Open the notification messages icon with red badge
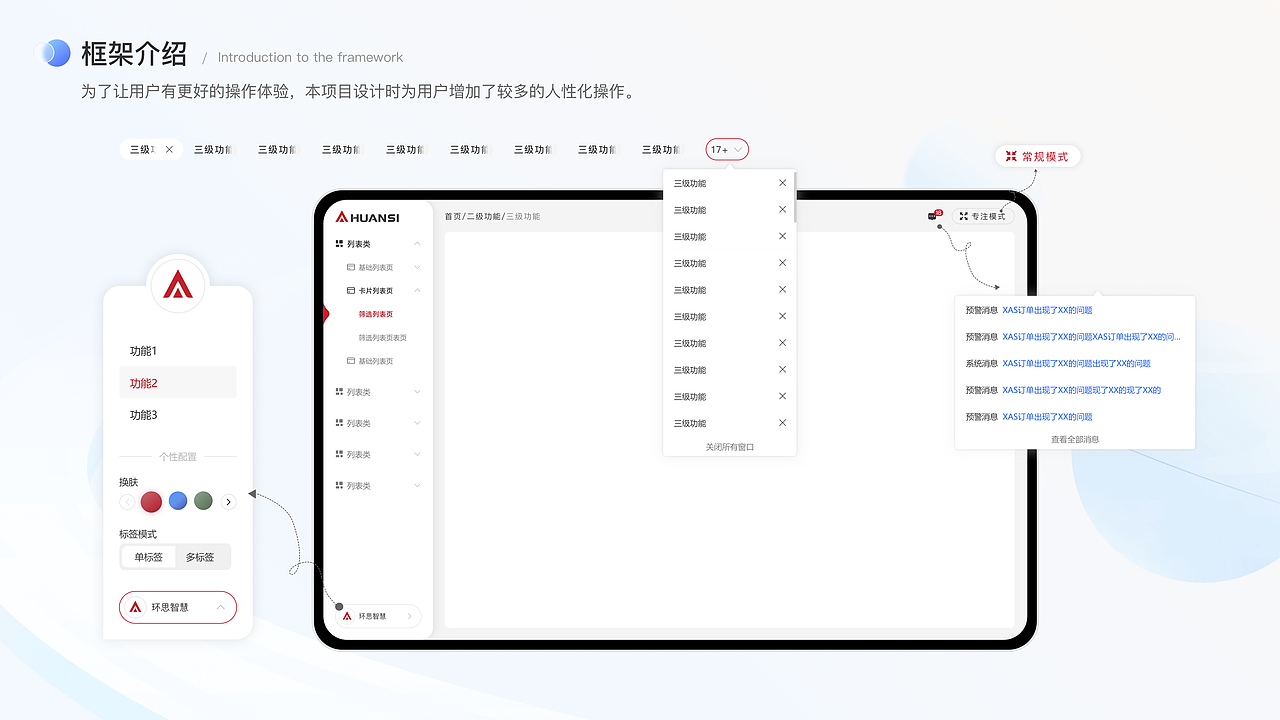Viewport: 1280px width, 720px height. point(934,215)
